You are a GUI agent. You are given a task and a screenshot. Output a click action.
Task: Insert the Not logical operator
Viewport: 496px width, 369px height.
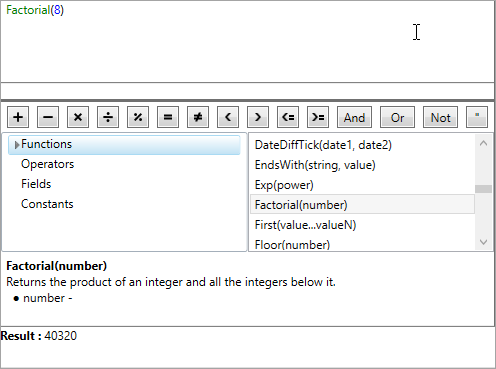tap(440, 117)
